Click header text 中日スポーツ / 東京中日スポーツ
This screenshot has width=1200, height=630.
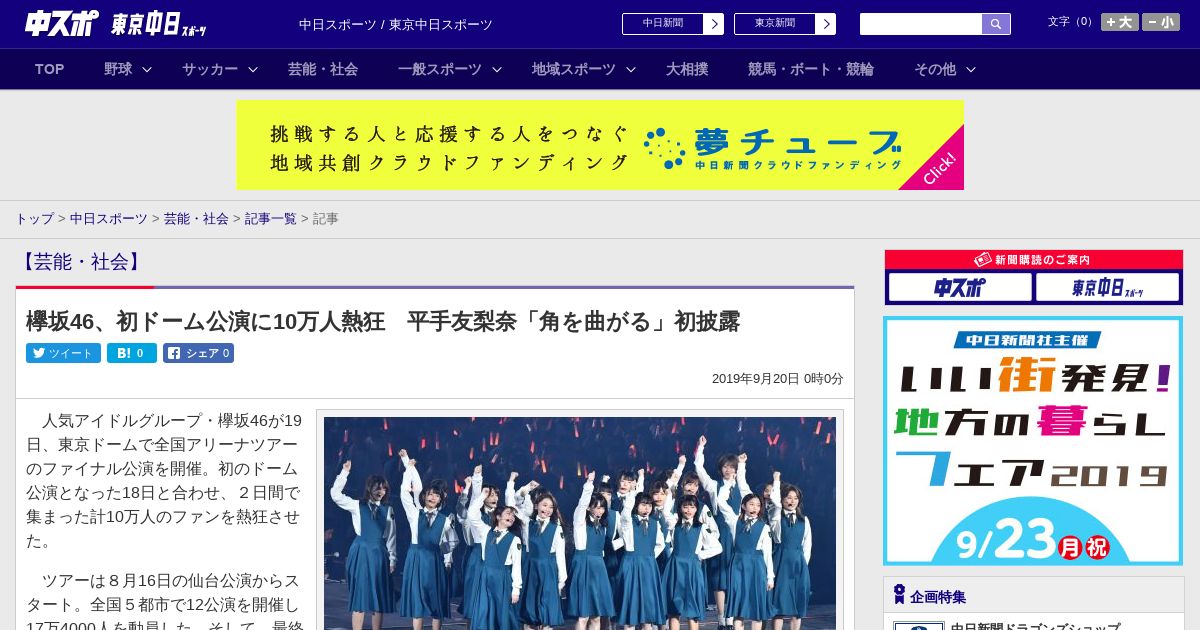point(396,24)
